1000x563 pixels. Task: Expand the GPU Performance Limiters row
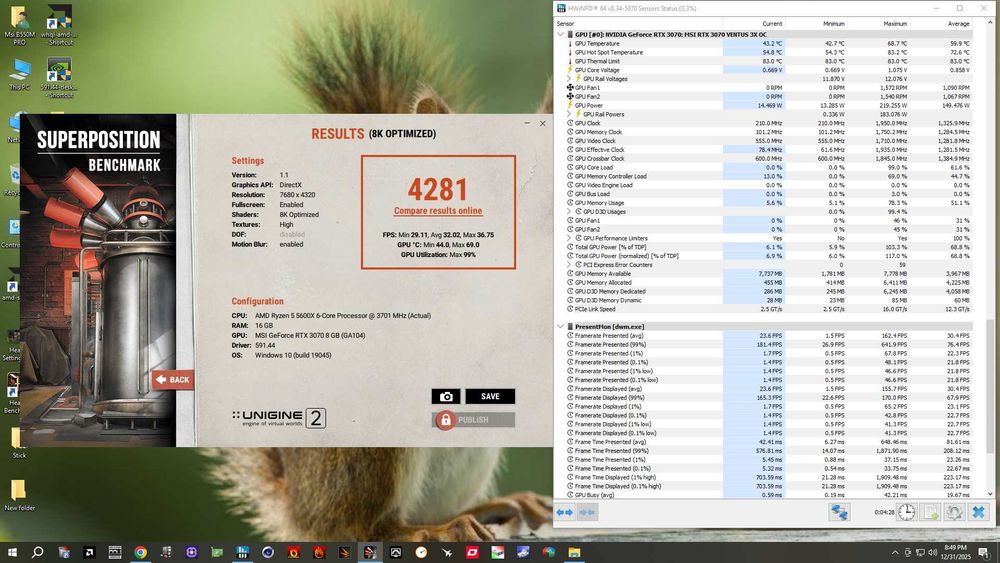tap(569, 238)
